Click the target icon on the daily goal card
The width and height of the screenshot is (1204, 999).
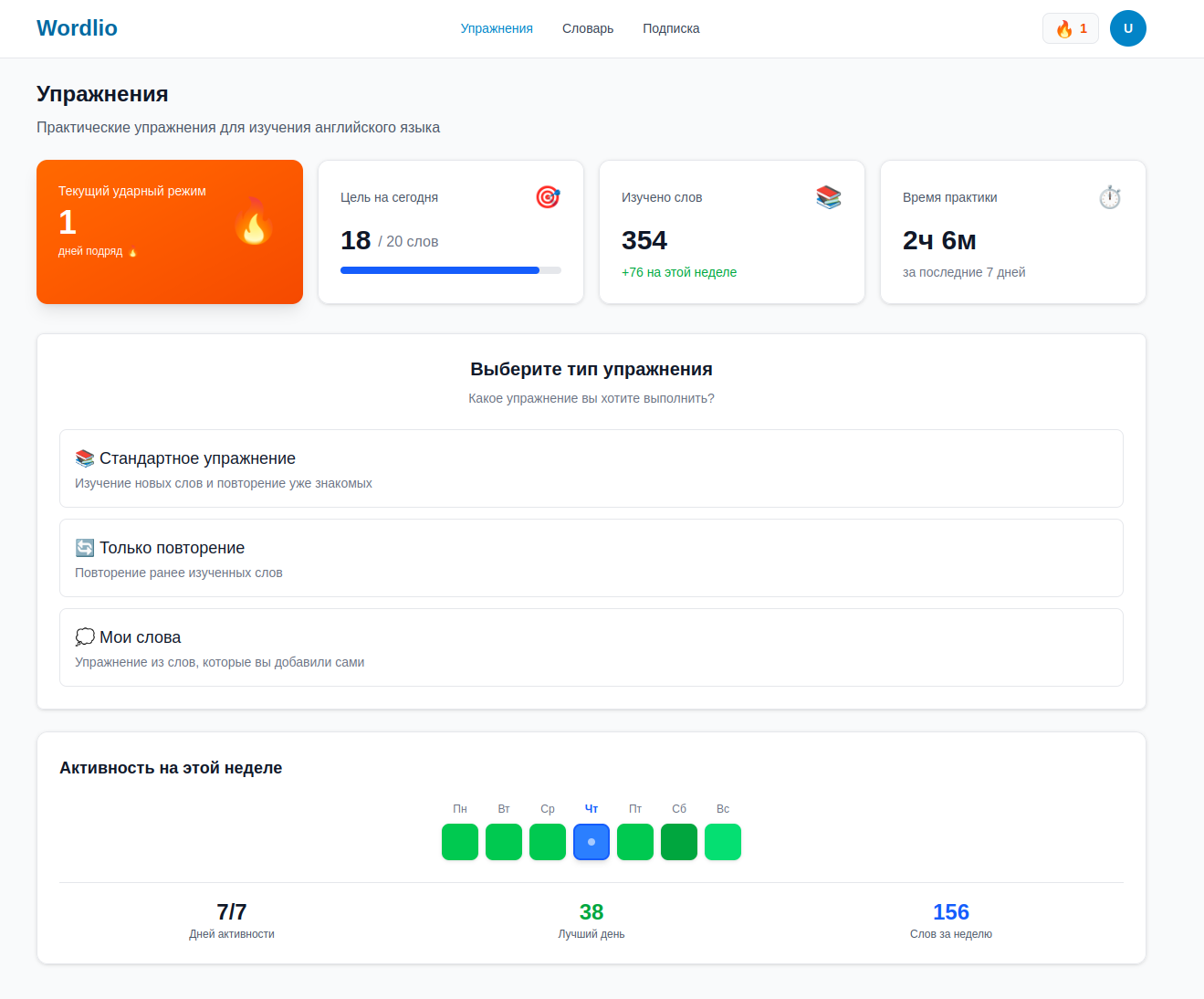pos(548,196)
